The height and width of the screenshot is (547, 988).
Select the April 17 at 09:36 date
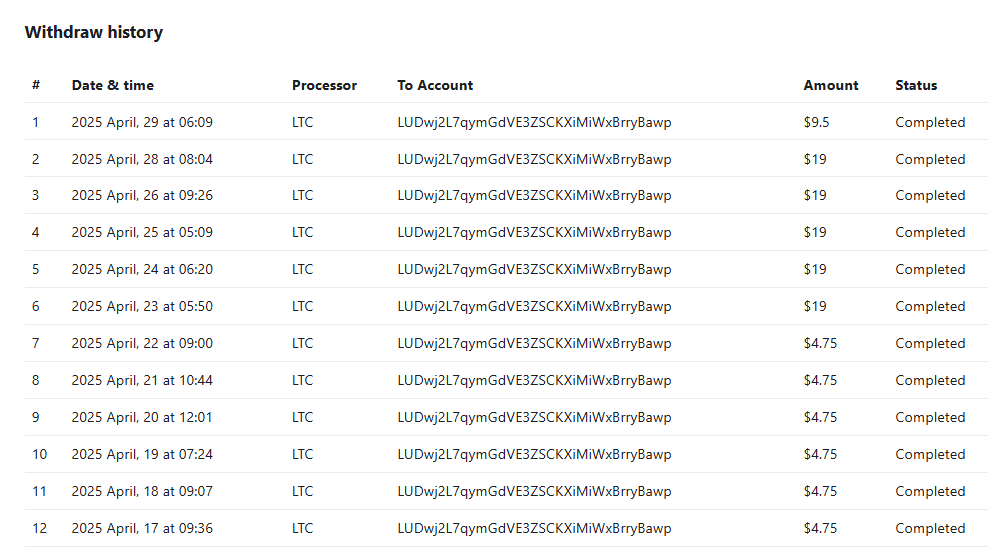[142, 528]
